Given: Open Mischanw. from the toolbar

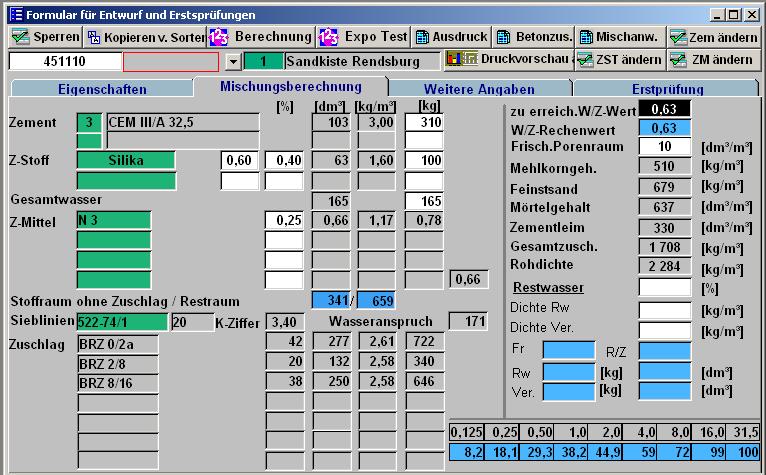Looking at the screenshot, I should (x=619, y=37).
